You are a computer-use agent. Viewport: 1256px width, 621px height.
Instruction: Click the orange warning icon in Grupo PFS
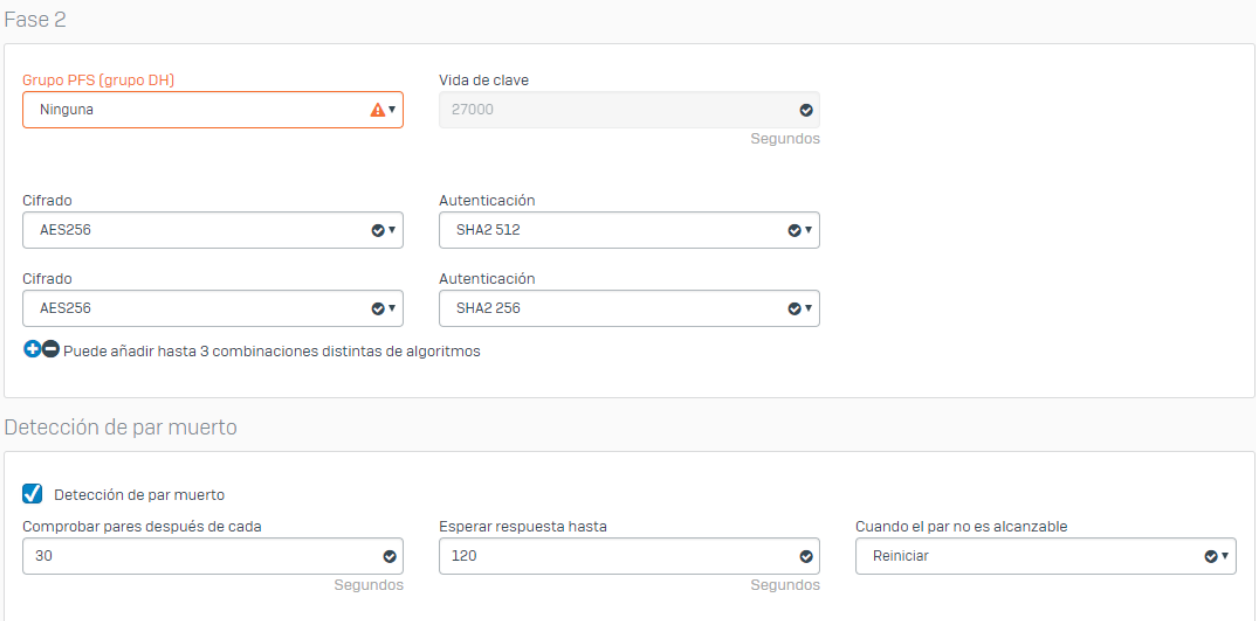(x=377, y=110)
